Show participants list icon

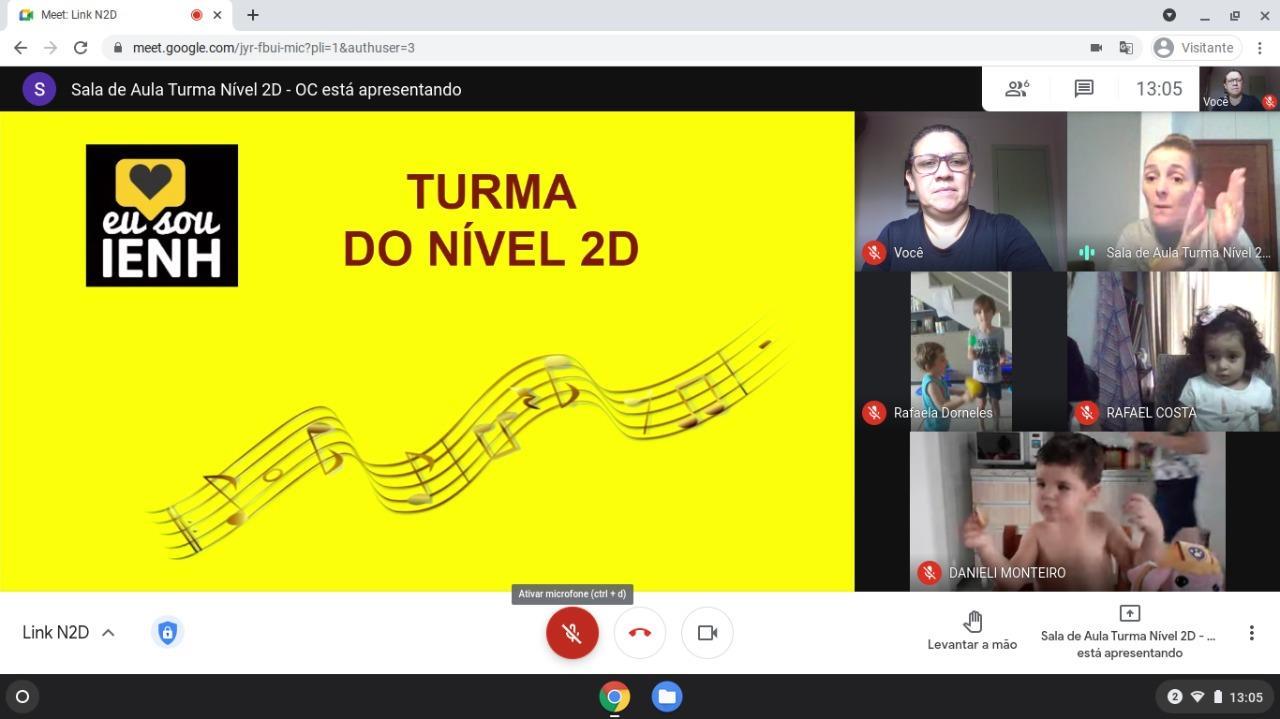1017,89
